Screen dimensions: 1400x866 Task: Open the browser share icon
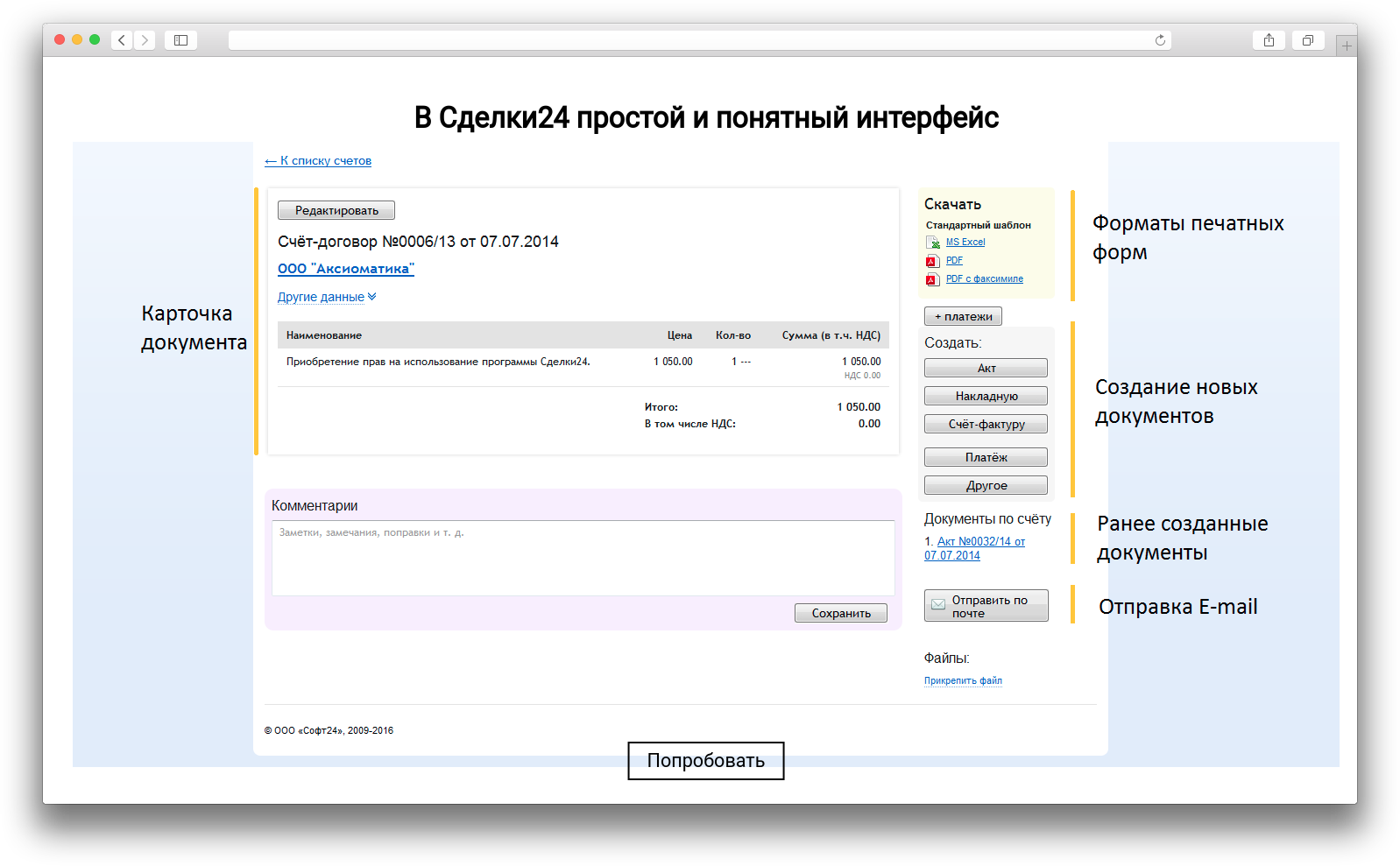(x=1269, y=40)
